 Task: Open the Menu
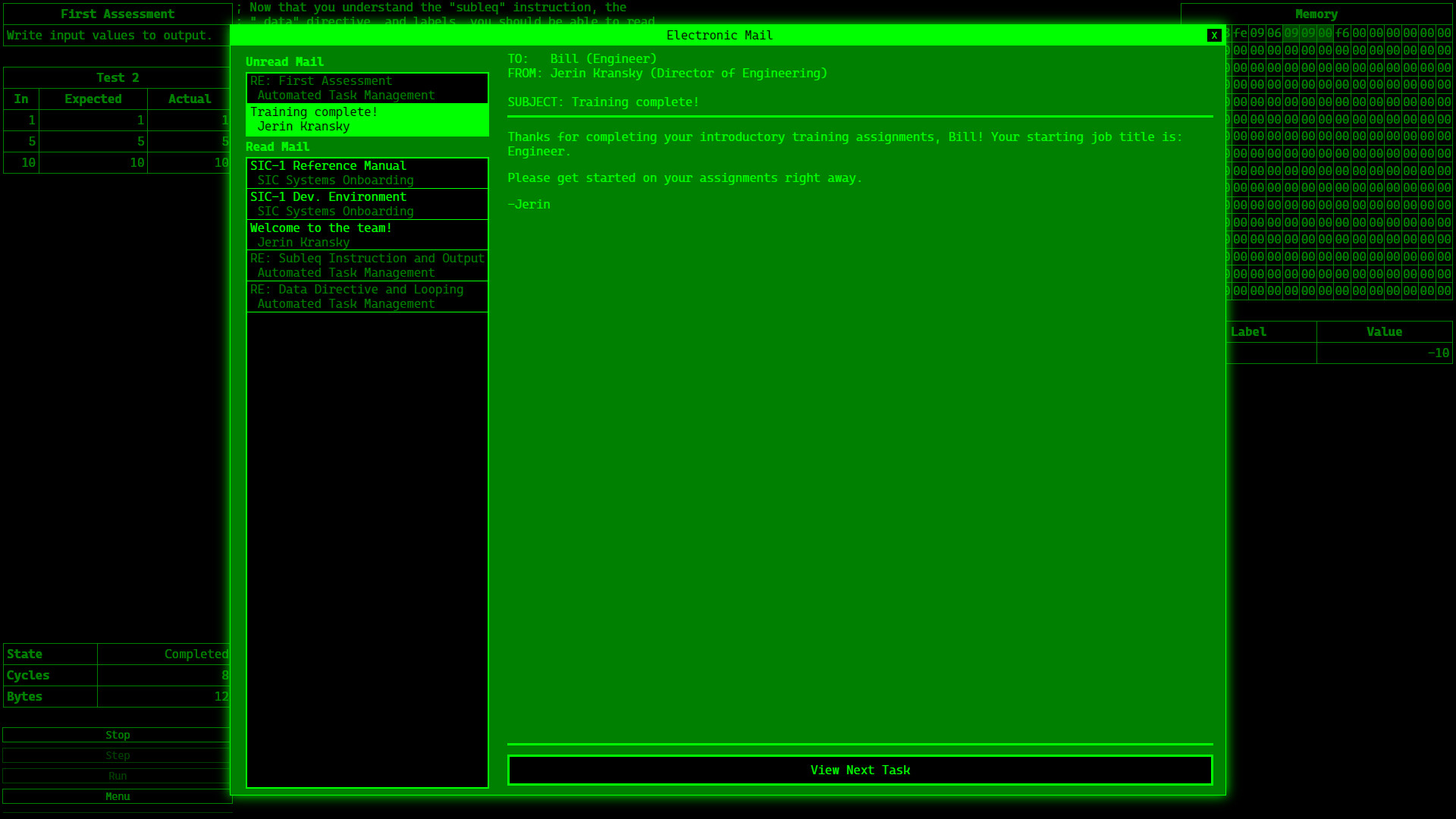click(x=118, y=796)
